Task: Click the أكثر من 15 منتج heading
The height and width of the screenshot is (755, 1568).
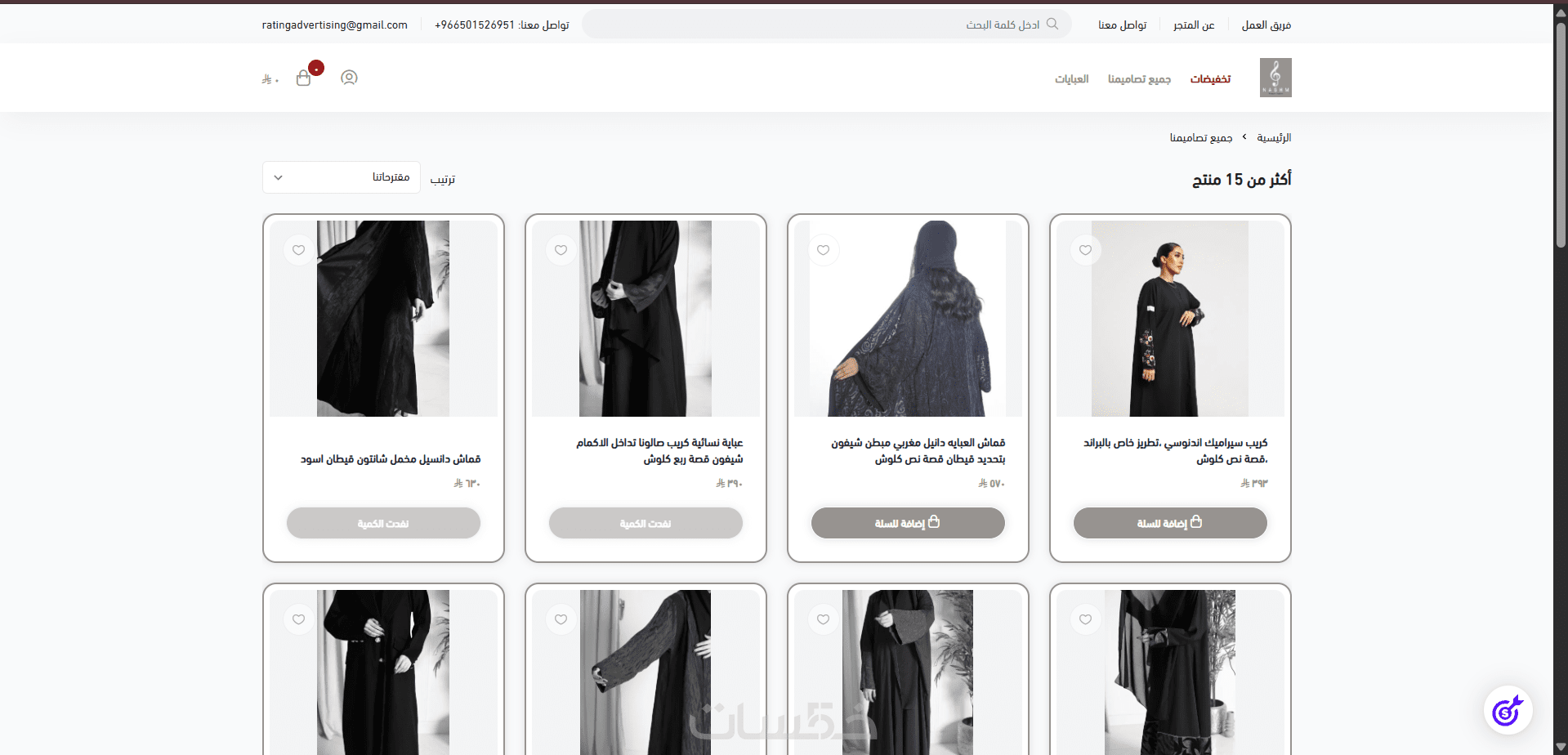Action: click(1242, 179)
